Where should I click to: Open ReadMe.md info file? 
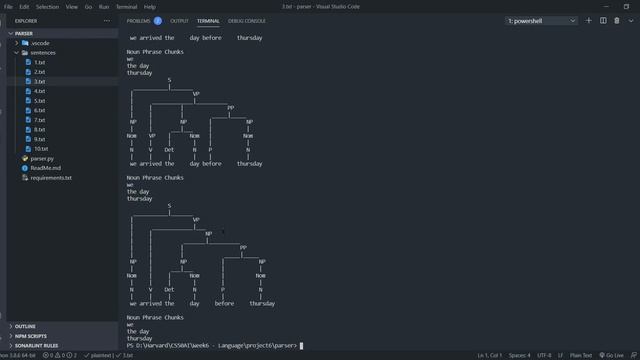(x=45, y=168)
